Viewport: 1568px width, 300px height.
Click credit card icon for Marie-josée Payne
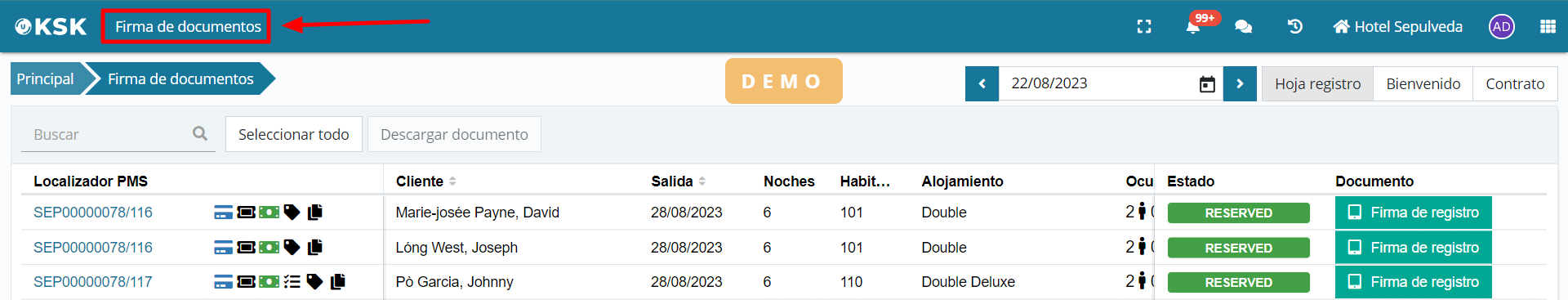(223, 213)
